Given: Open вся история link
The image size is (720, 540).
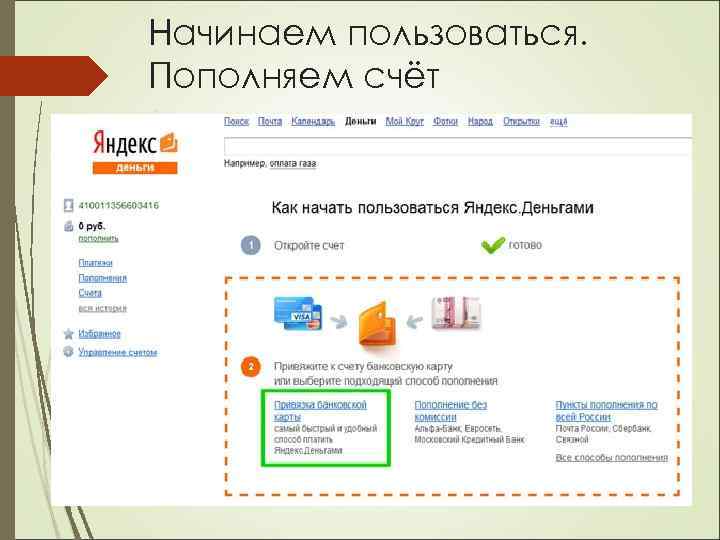Looking at the screenshot, I should (102, 308).
